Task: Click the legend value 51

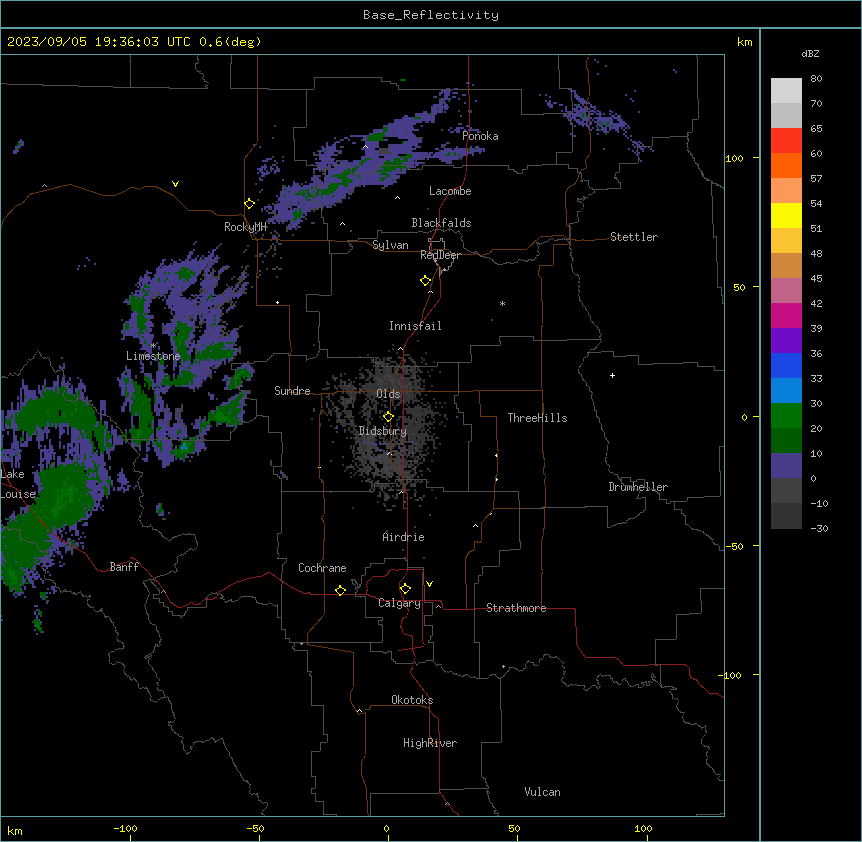Action: (816, 229)
